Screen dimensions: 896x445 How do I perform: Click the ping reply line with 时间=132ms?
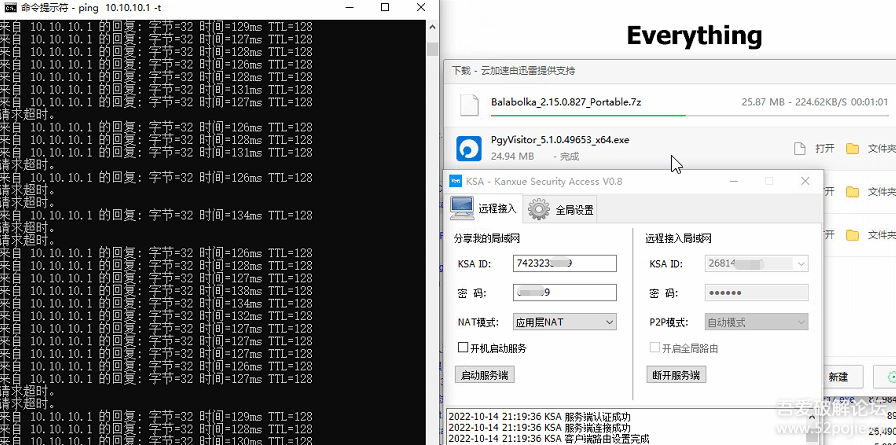click(x=156, y=316)
